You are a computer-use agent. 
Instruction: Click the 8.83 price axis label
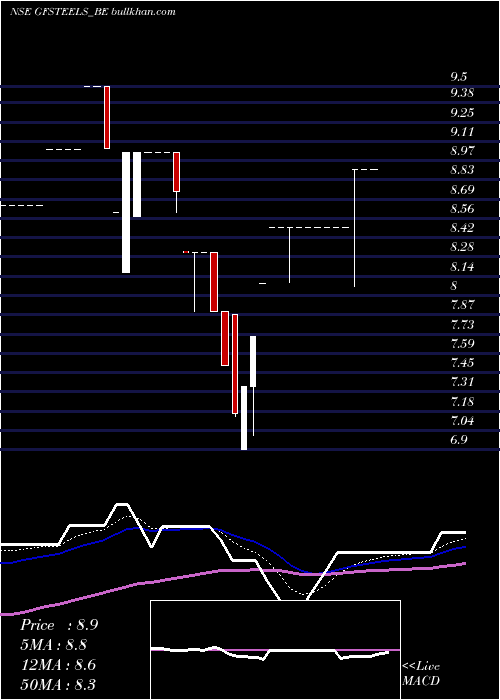pos(462,170)
